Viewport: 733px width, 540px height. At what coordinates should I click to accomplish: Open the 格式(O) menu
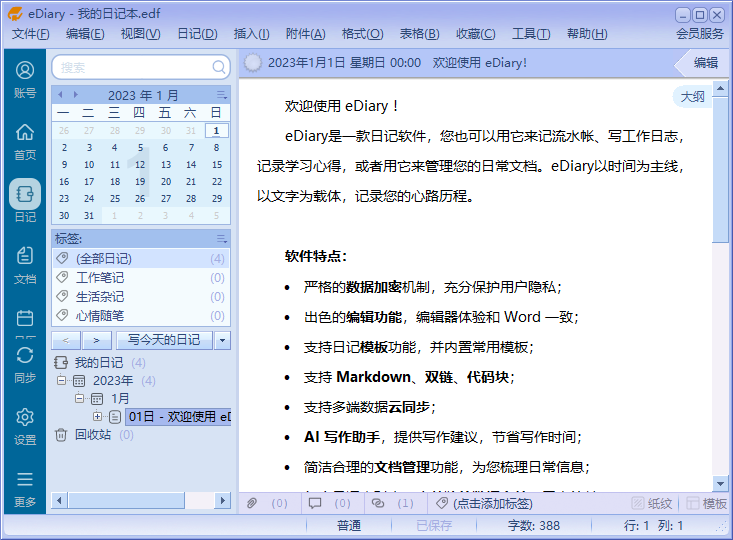click(362, 34)
